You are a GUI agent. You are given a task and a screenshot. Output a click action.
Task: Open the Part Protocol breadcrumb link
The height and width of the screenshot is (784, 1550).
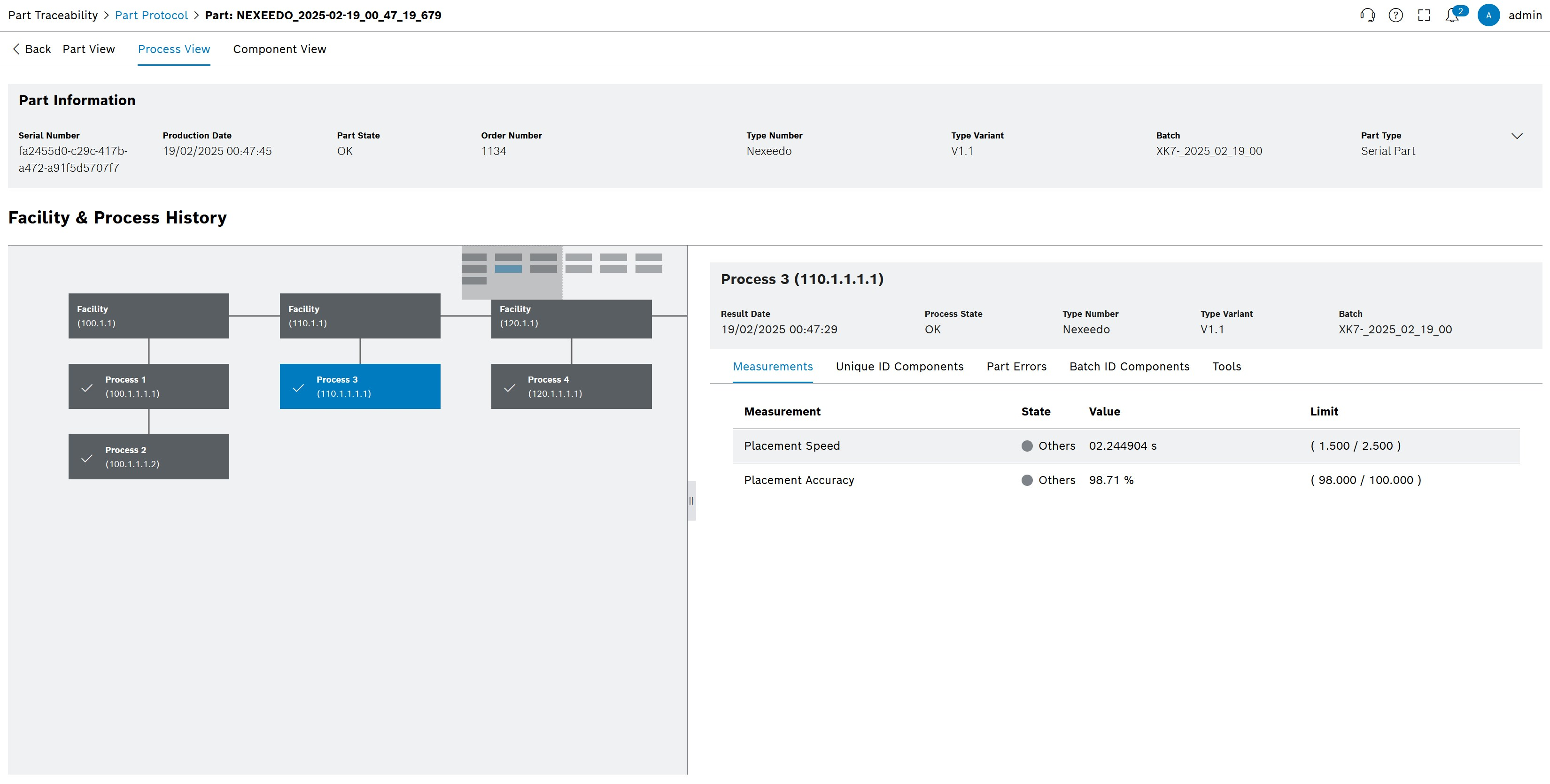click(151, 15)
